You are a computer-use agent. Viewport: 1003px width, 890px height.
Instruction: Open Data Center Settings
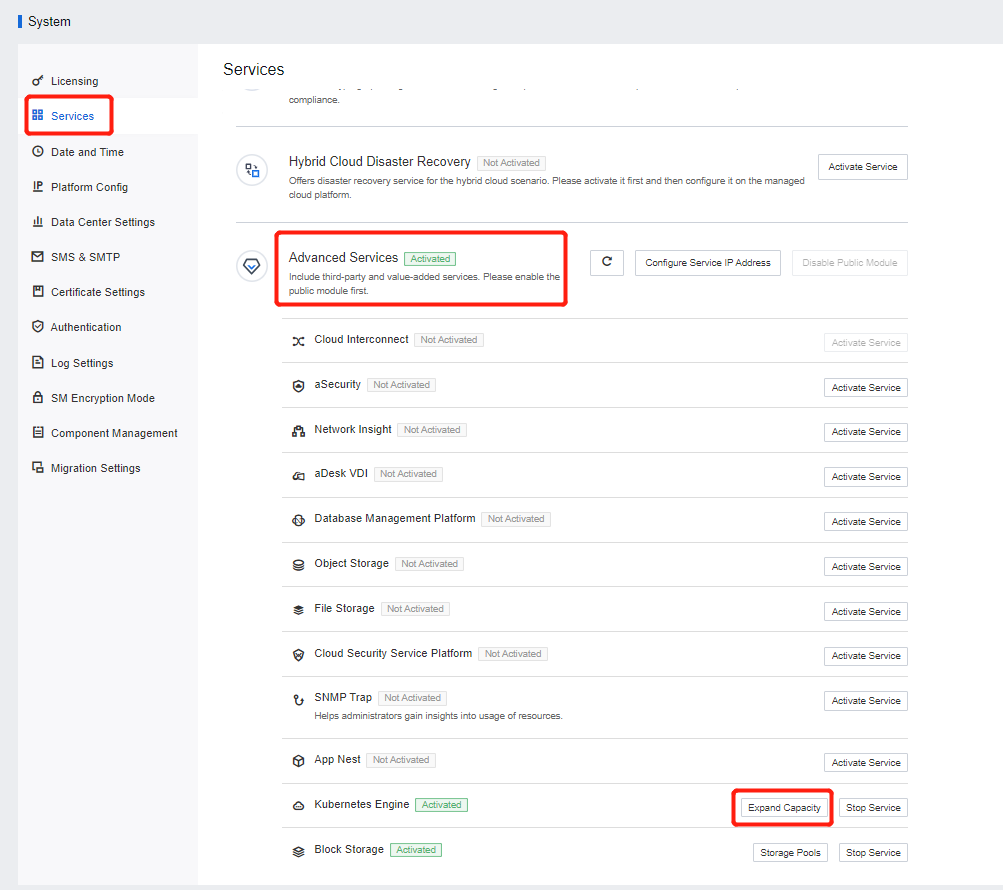coord(103,222)
